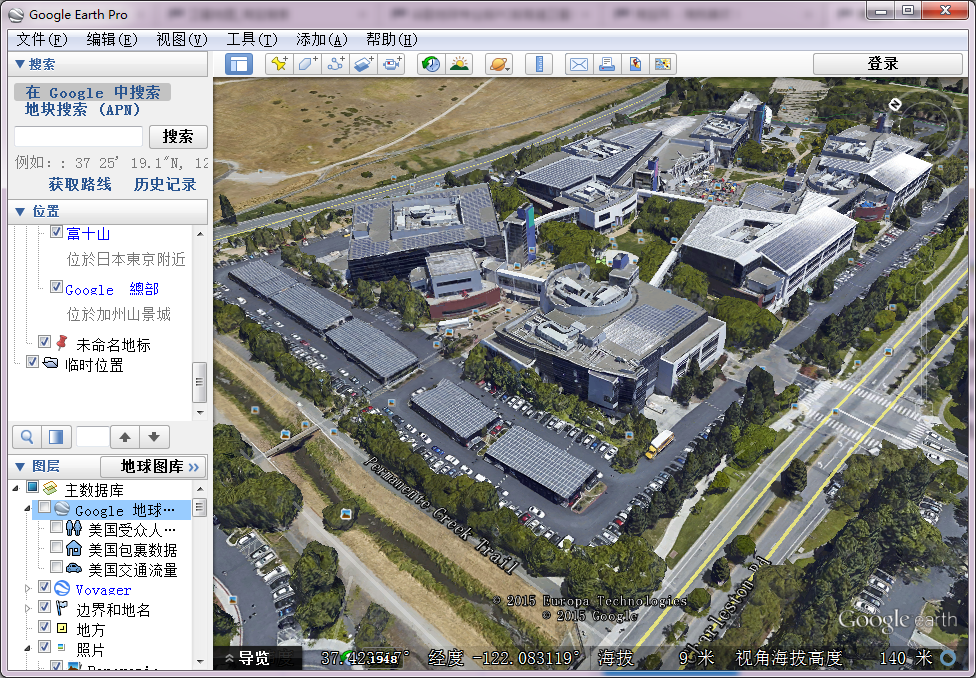
Task: Open the 视图(V) menu
Action: (x=182, y=40)
